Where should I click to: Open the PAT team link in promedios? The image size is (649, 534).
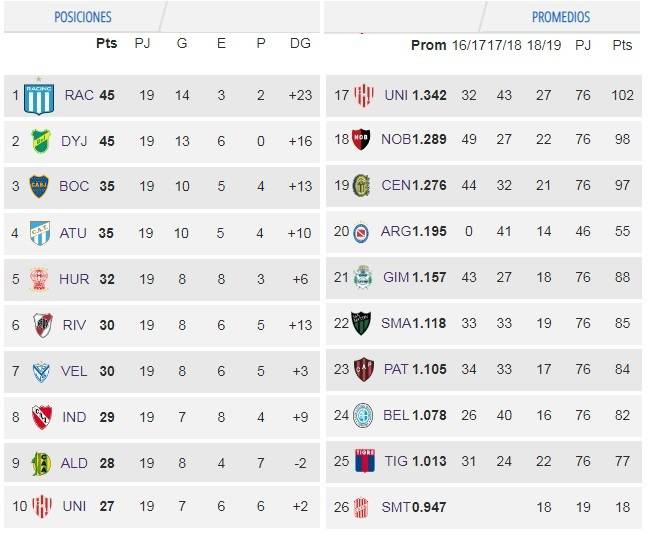tap(396, 369)
